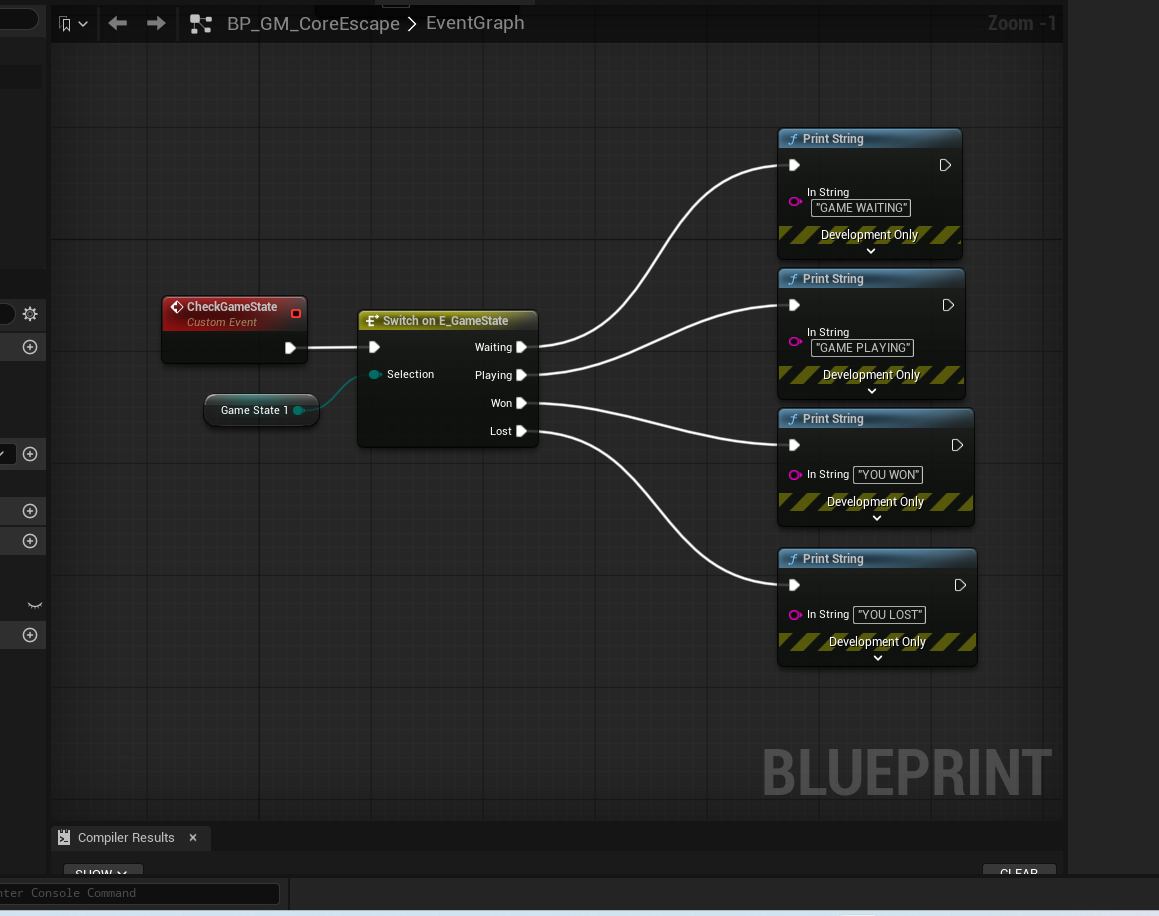Open the My Blueprint settings gear
The image size is (1159, 916).
30,314
